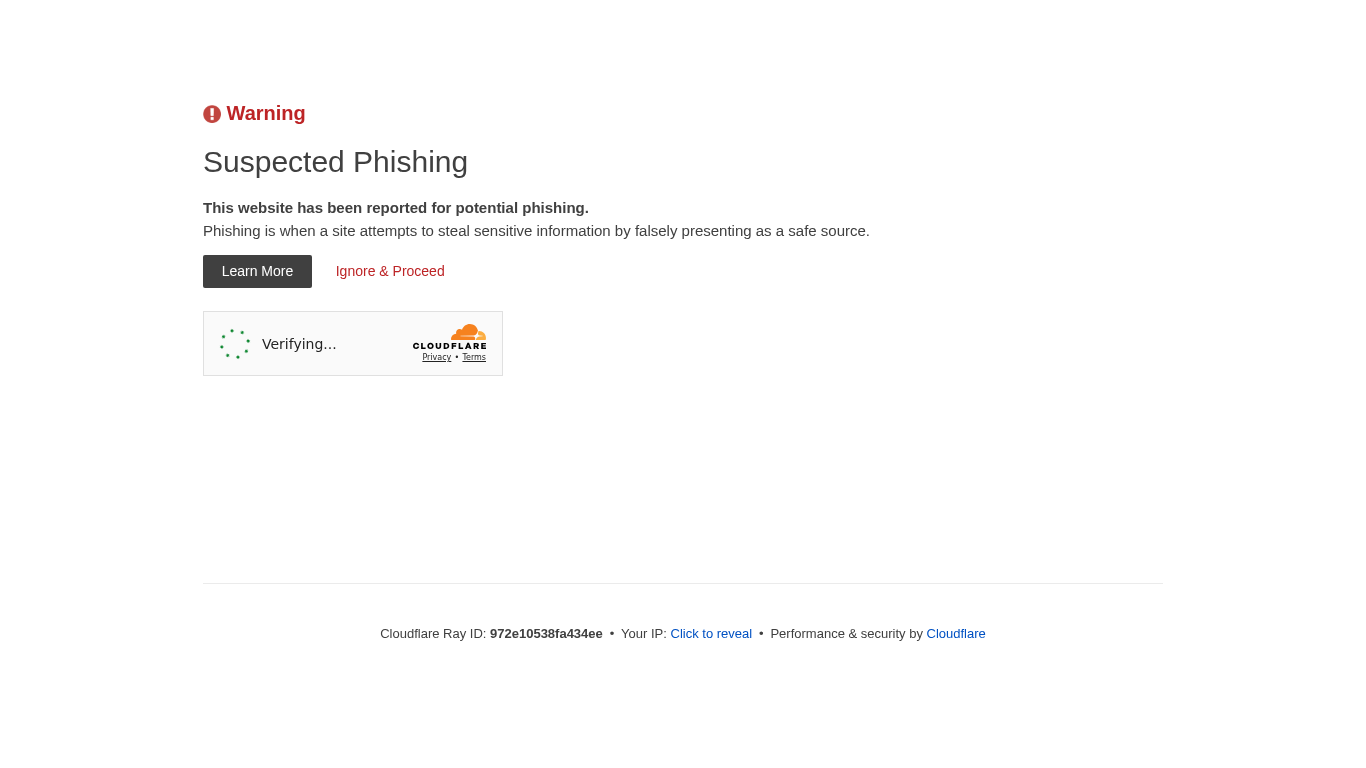Click the bold reported for phishing sentence
The width and height of the screenshot is (1366, 768).
pos(396,208)
